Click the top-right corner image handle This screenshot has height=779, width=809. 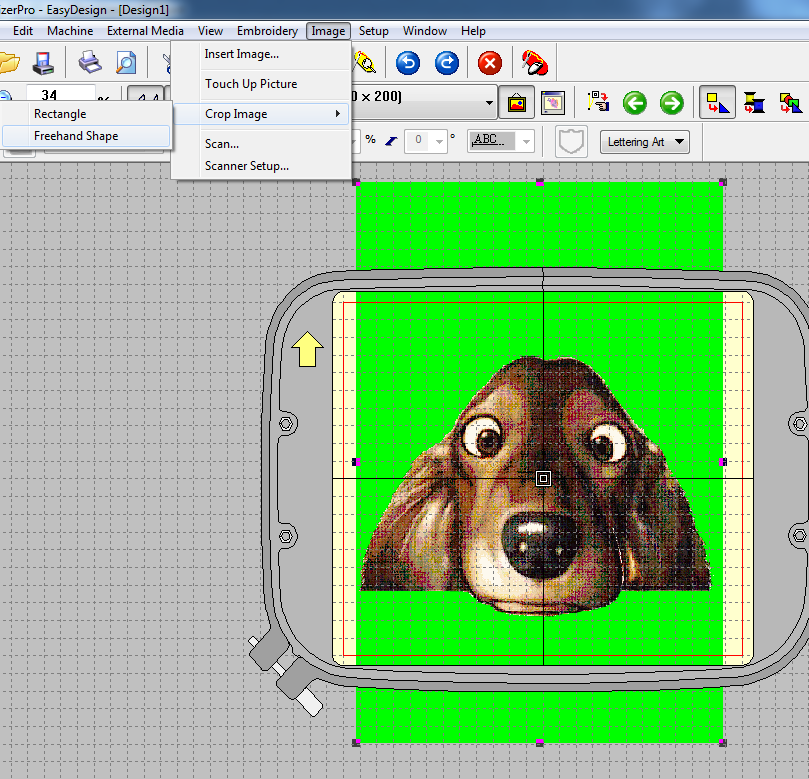click(723, 182)
